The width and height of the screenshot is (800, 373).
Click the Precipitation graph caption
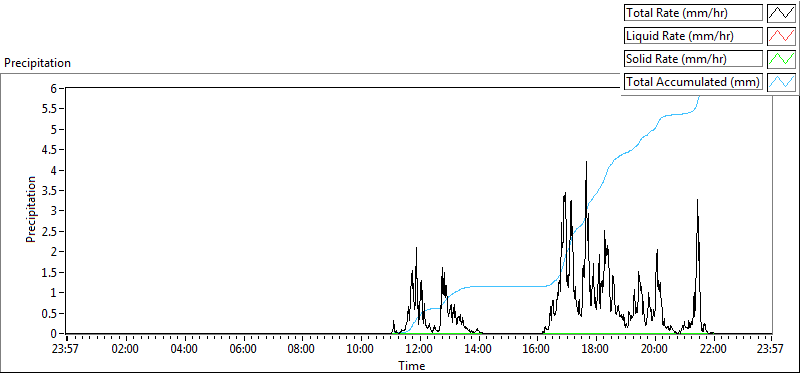pos(37,63)
